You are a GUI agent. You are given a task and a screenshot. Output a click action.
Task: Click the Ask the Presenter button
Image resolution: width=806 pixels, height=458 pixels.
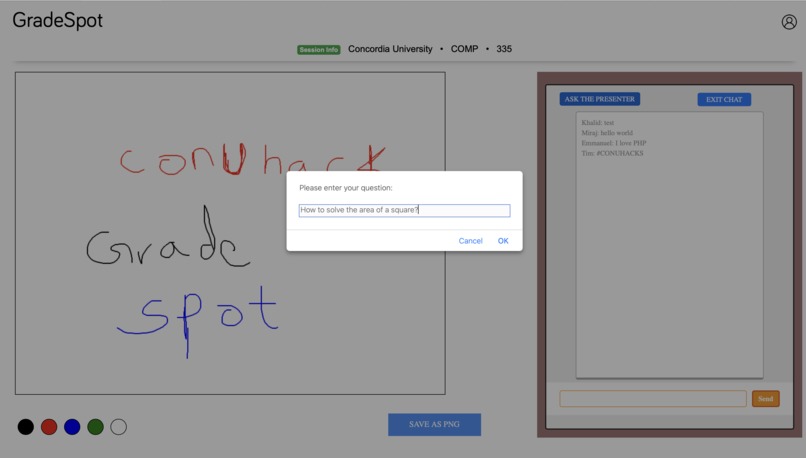point(600,99)
